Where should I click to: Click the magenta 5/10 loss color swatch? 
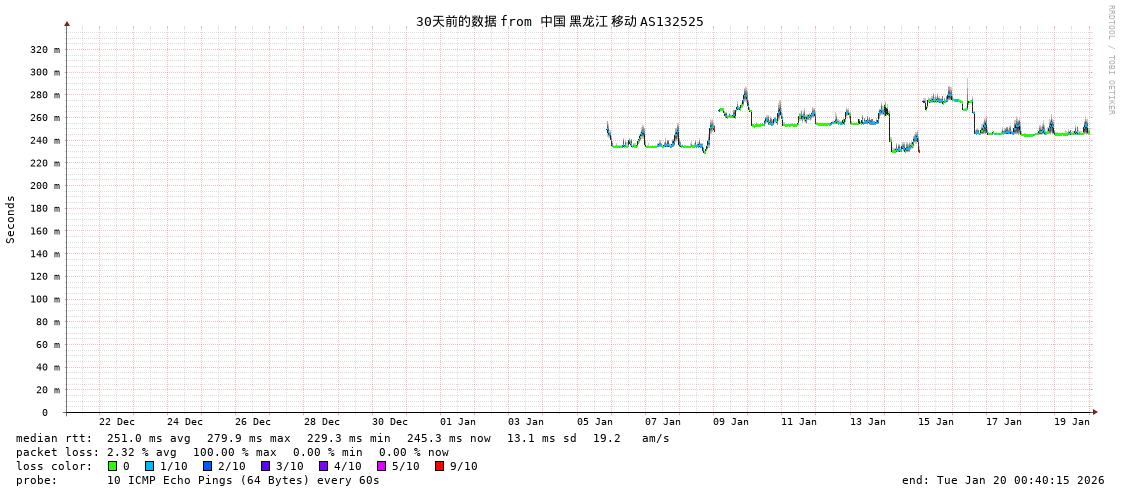click(x=381, y=466)
